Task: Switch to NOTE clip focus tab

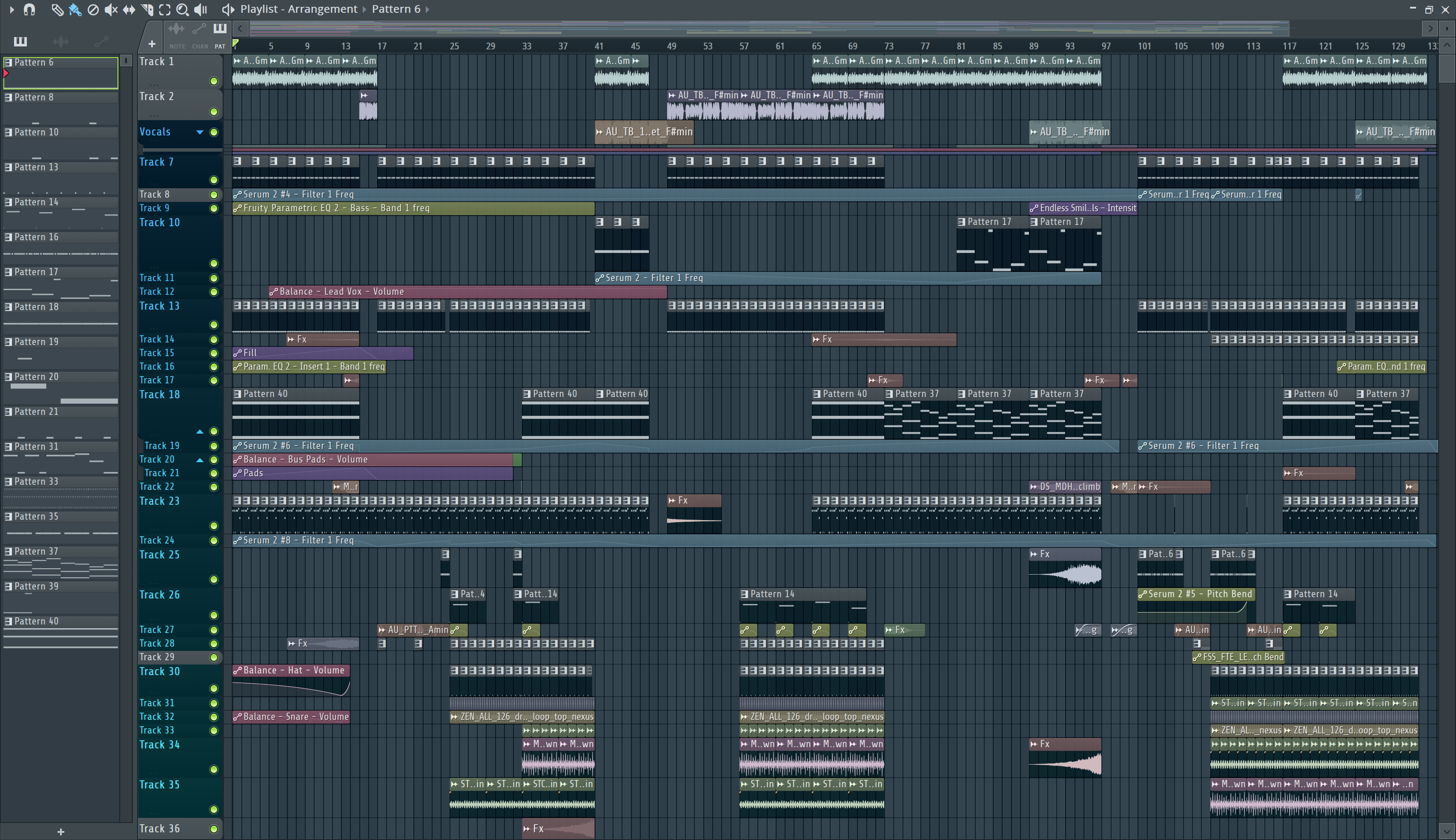Action: [x=177, y=36]
